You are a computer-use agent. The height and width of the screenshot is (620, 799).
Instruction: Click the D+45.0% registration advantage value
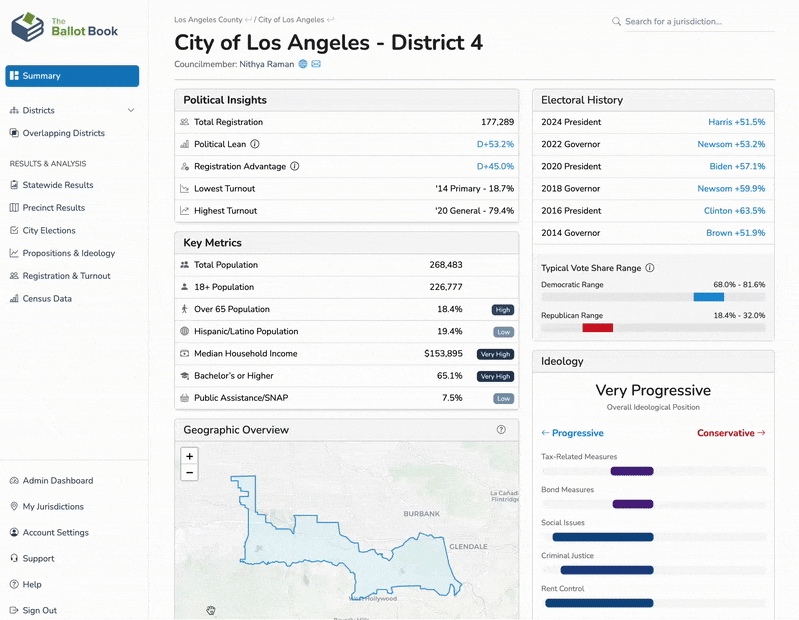click(x=495, y=166)
